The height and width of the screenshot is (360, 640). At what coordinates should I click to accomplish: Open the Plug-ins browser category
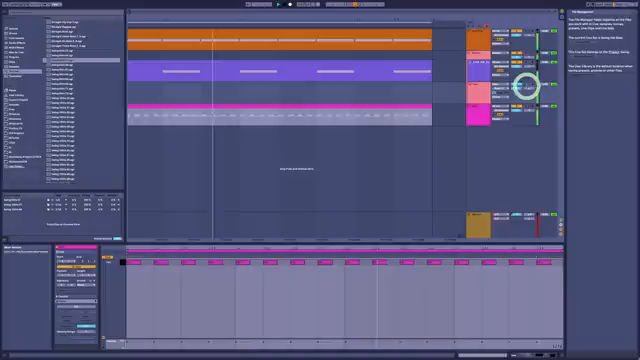pos(14,57)
